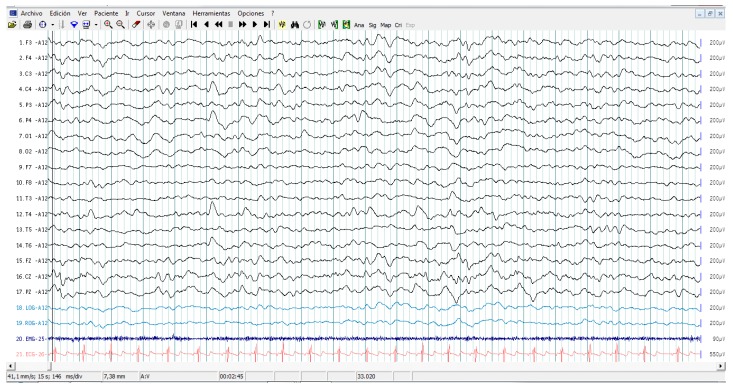Click the application icon in menu bar
733x389 pixels.
click(13, 13)
